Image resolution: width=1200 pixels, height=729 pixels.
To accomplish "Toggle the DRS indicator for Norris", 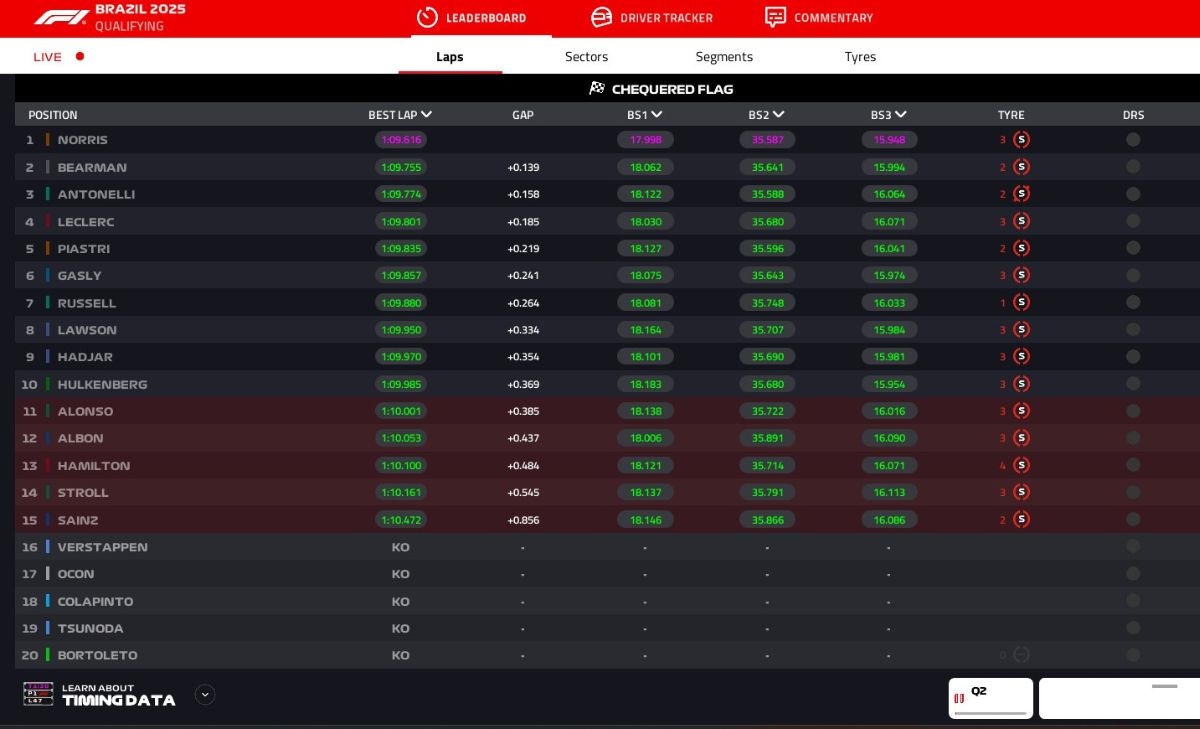I will 1134,139.
